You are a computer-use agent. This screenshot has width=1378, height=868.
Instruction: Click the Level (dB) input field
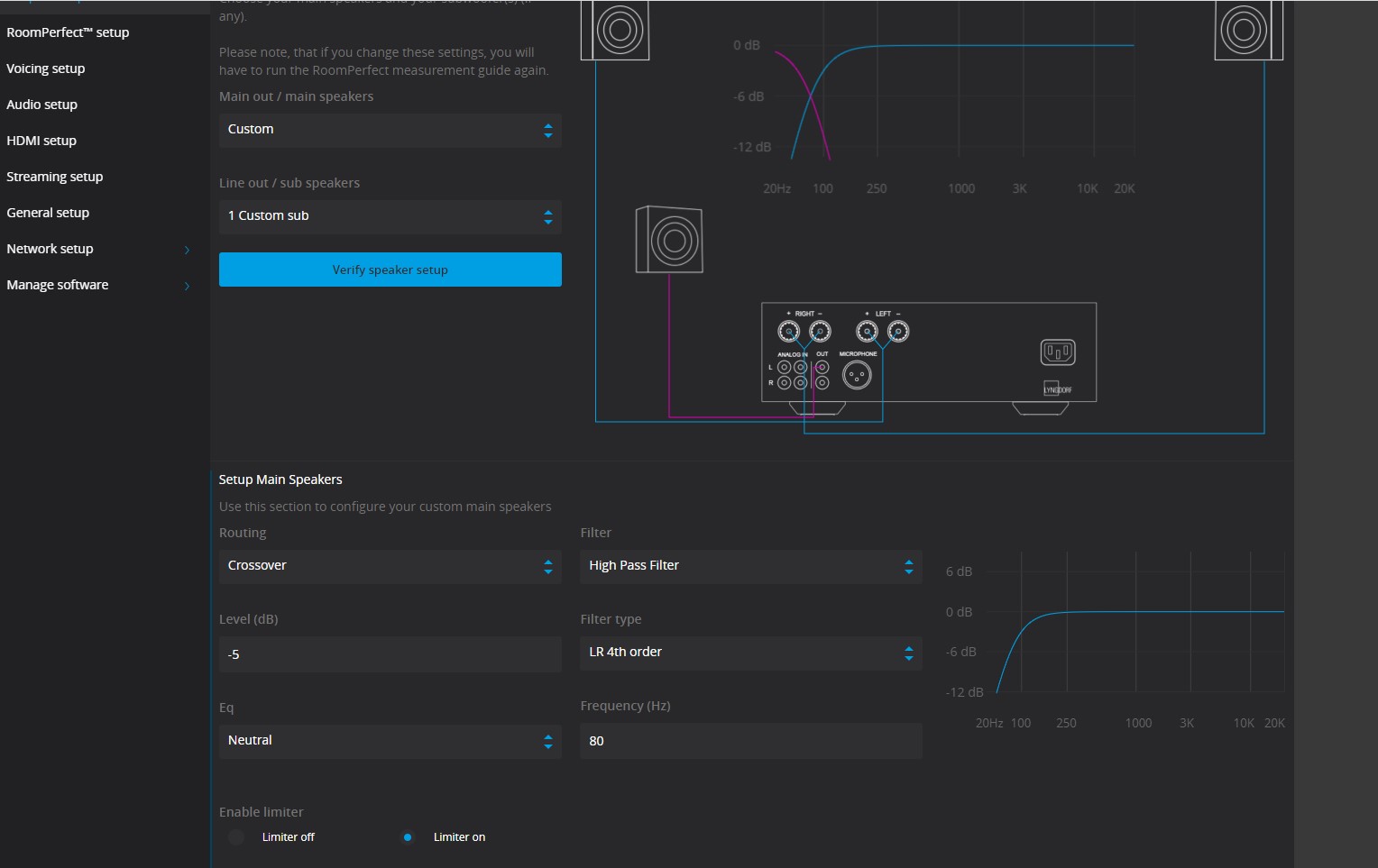pyautogui.click(x=390, y=654)
